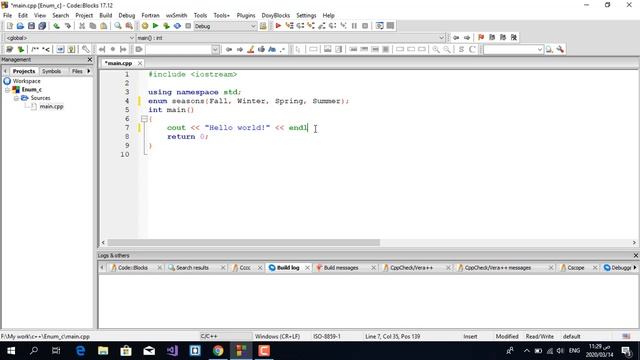Click the ENG language indicator
Viewport: 640px width, 360px height.
[574, 351]
